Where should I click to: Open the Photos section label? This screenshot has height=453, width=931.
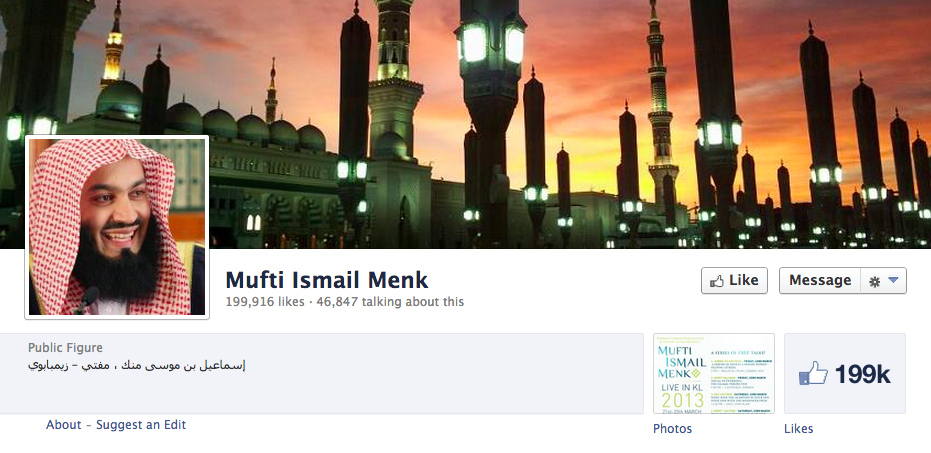coord(672,429)
